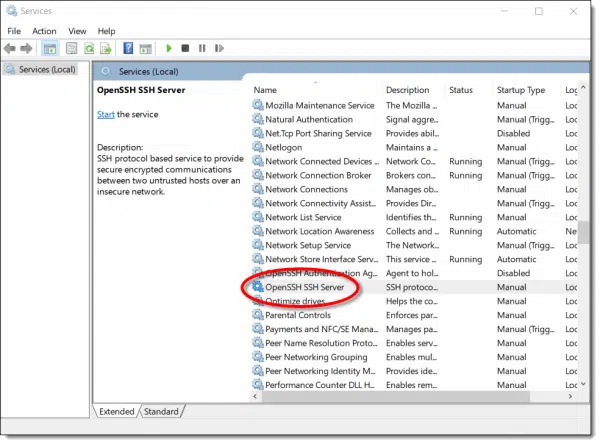Viewport: 600px width, 444px height.
Task: Click the Back arrow in toolbar
Action: (x=12, y=48)
